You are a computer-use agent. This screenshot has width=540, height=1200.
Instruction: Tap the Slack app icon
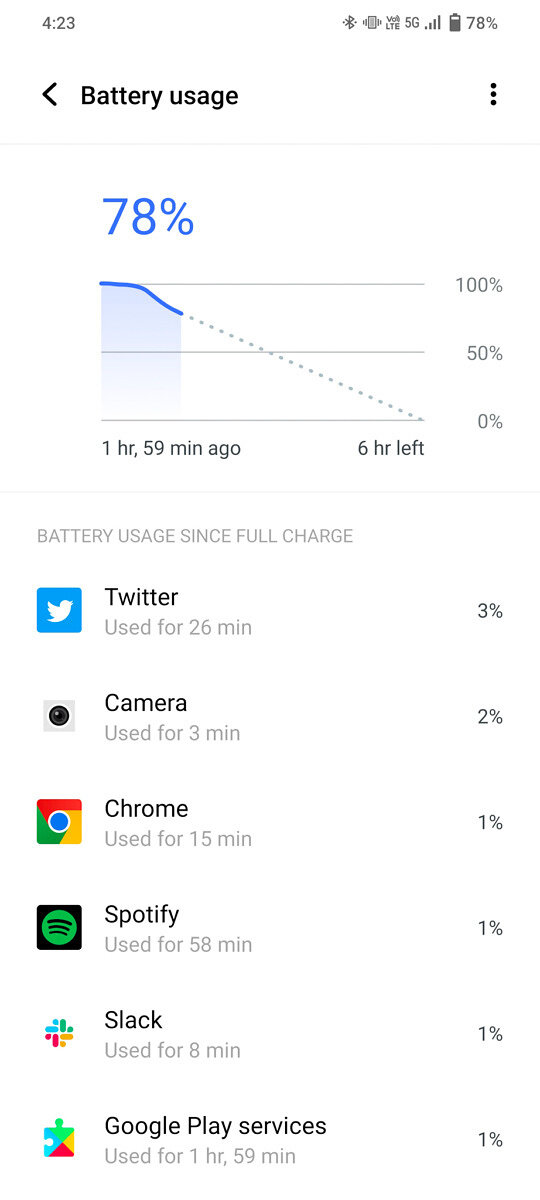[59, 1034]
